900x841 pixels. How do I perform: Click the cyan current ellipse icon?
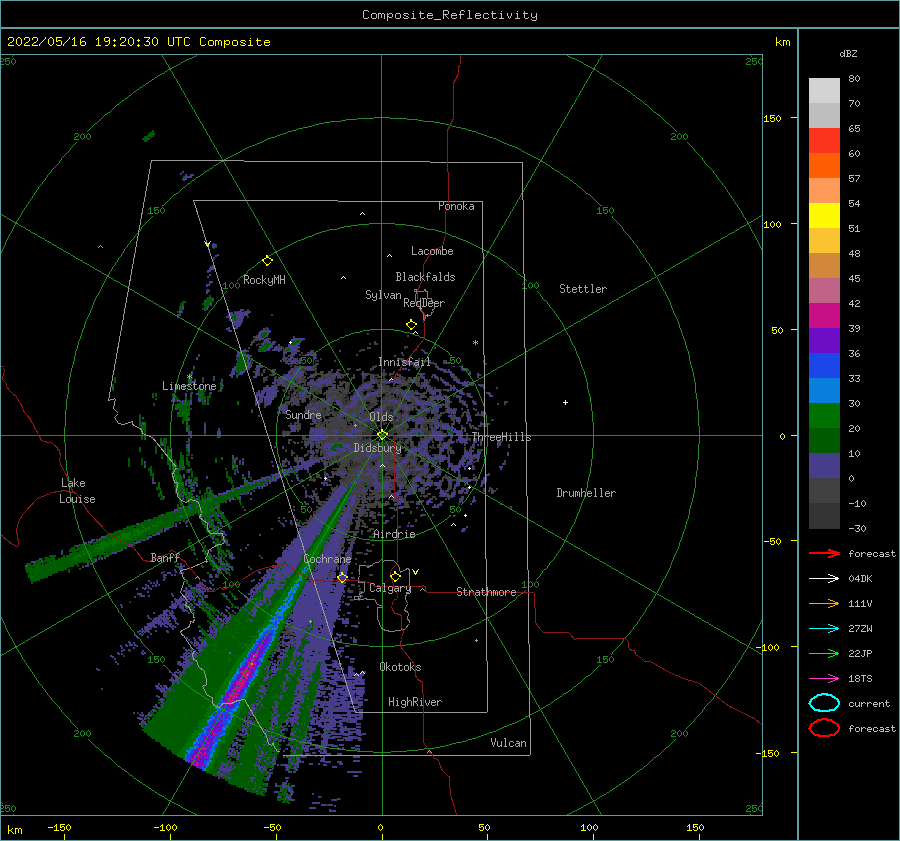(x=824, y=703)
